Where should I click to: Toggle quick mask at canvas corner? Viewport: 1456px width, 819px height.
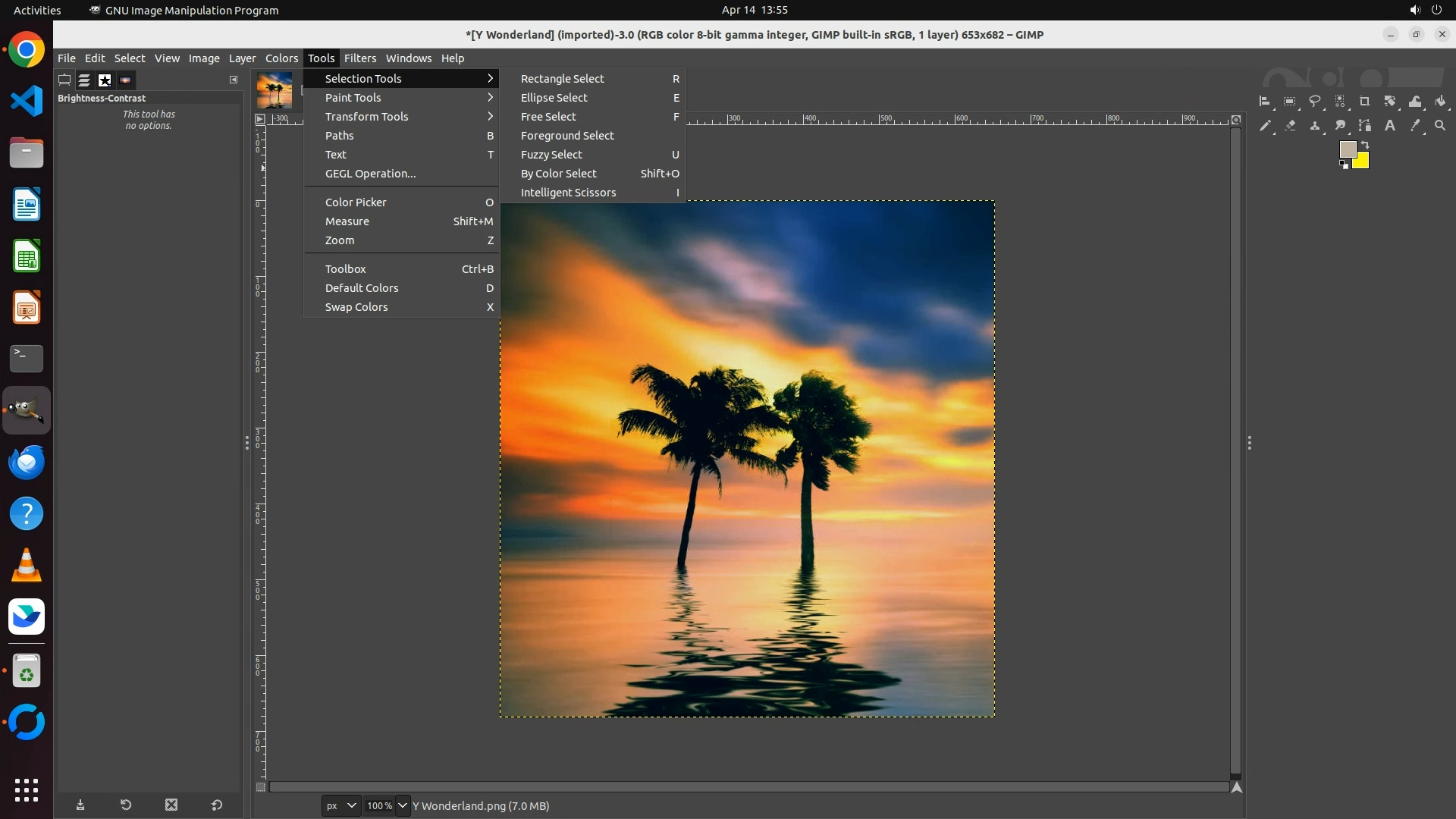point(260,787)
